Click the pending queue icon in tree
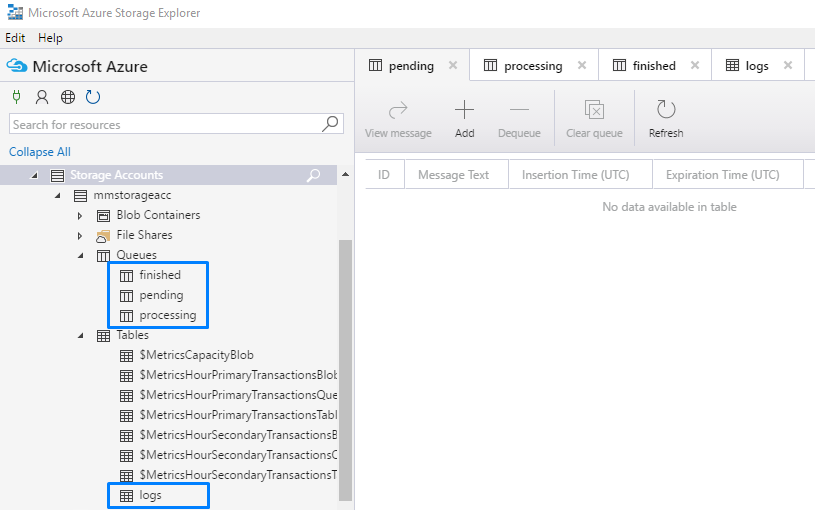 (x=126, y=296)
